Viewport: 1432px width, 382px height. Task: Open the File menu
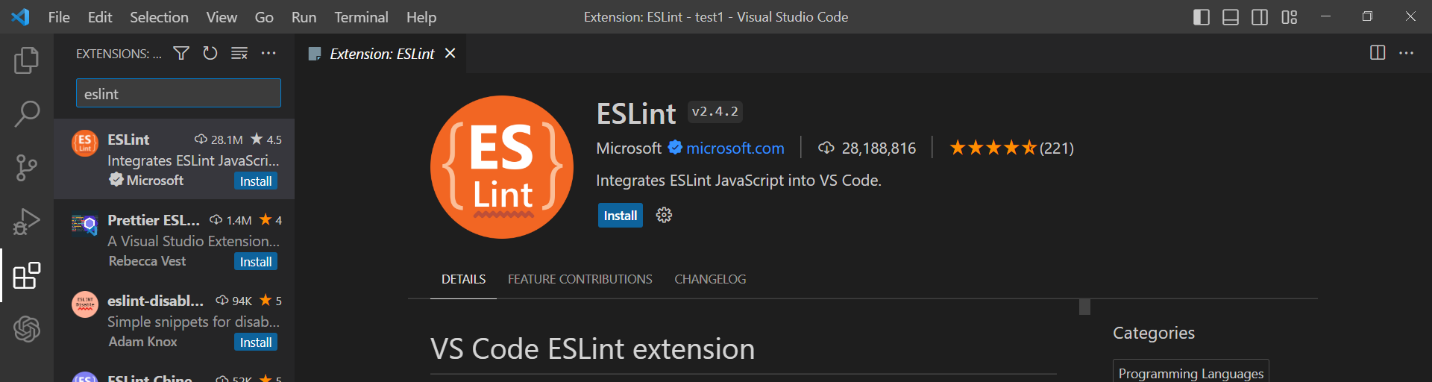(x=59, y=17)
